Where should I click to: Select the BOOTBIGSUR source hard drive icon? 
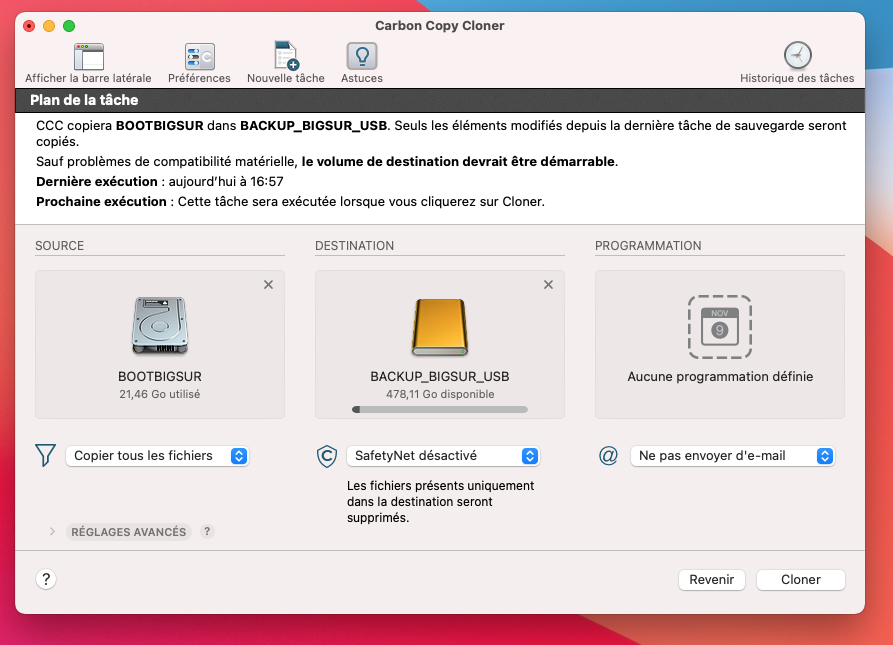coord(160,326)
